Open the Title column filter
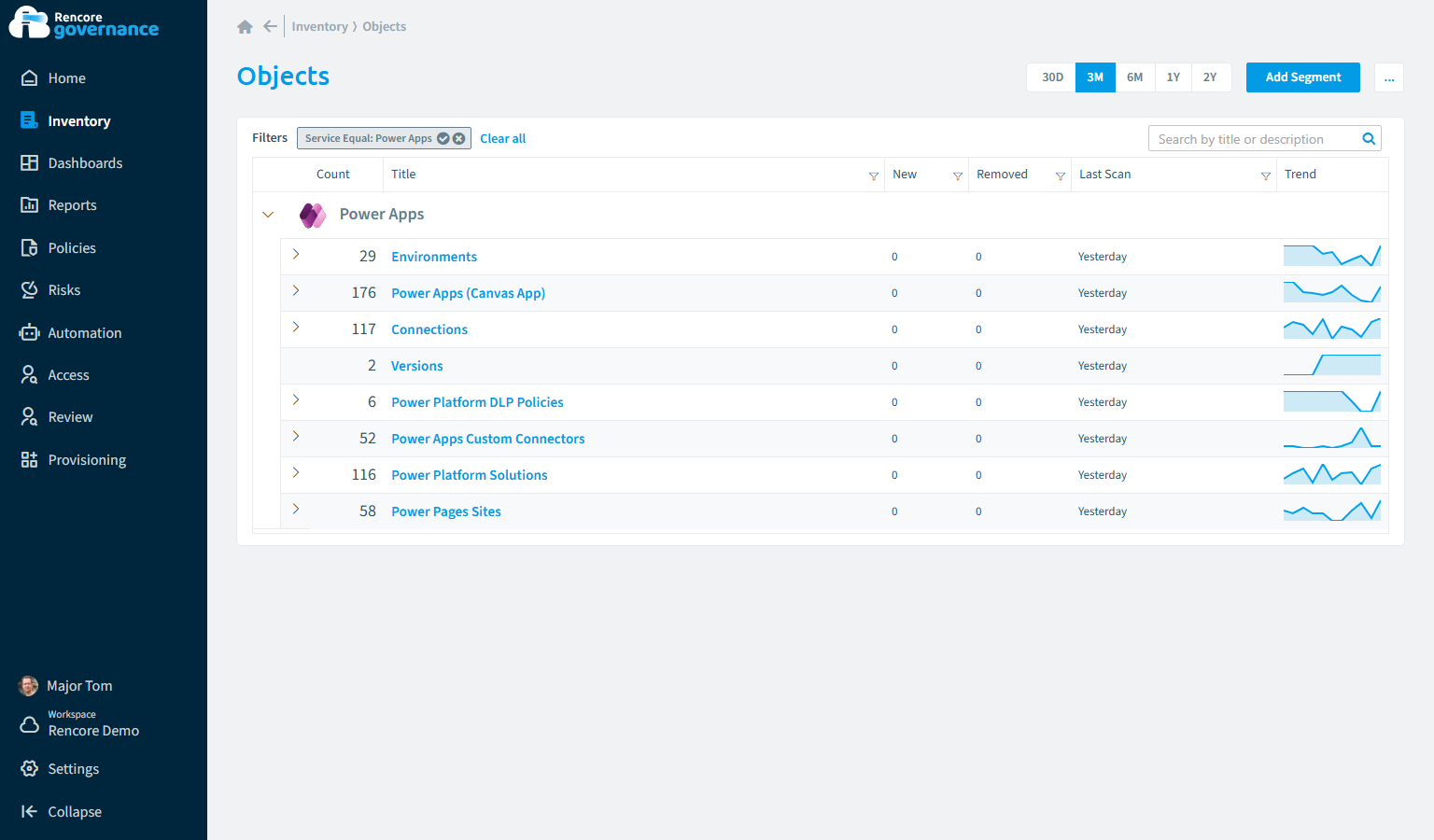 tap(874, 175)
